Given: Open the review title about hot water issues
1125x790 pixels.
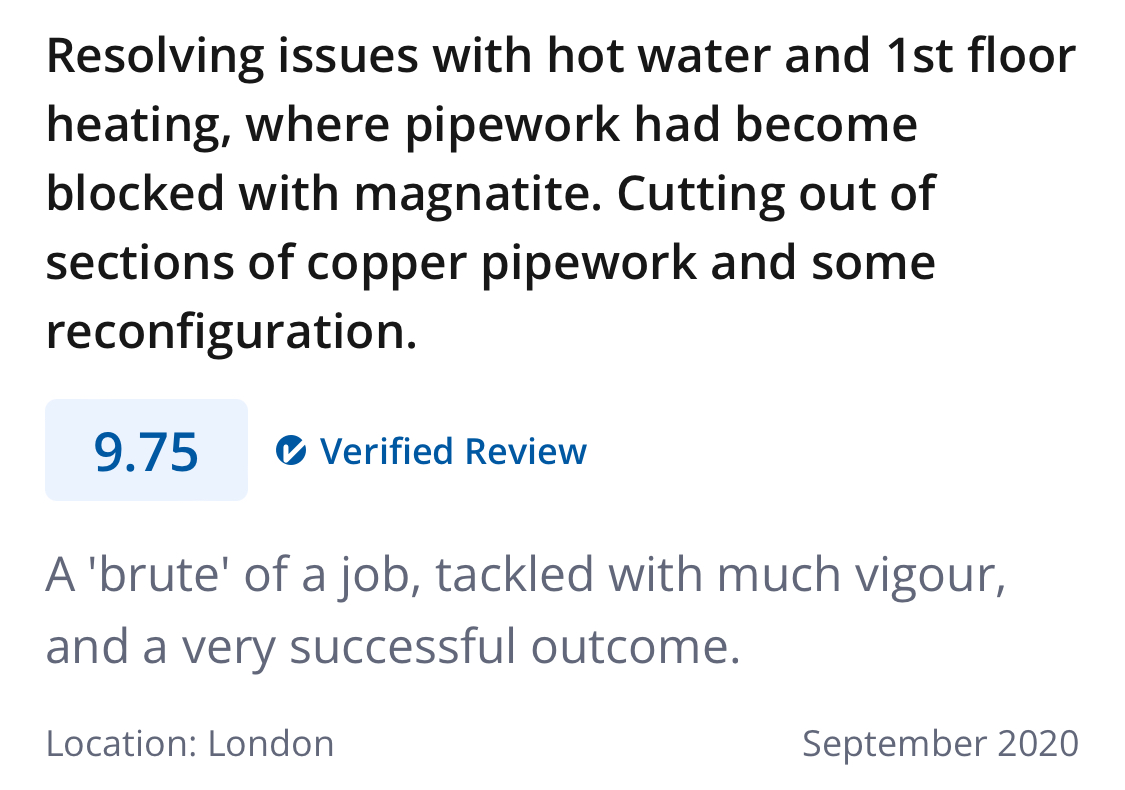Looking at the screenshot, I should coord(561,194).
